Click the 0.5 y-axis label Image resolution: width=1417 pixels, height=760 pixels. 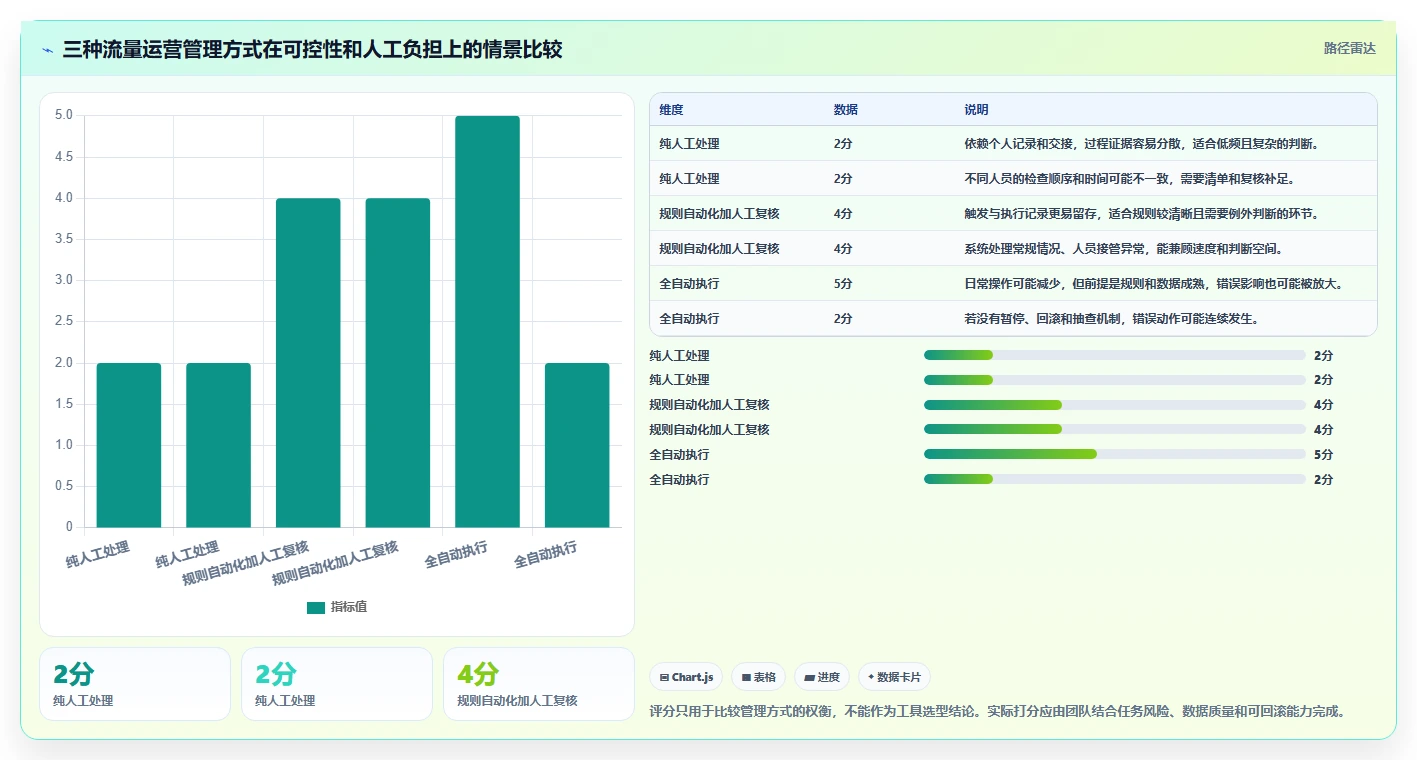[x=63, y=486]
